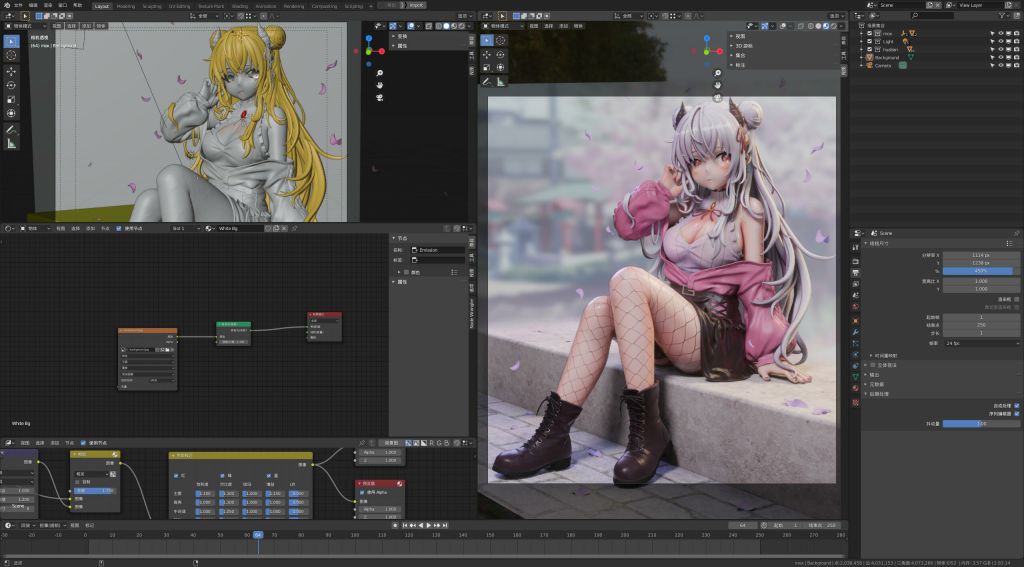This screenshot has height=567, width=1024.
Task: Expand the 3D 游标 panel in right sidebar
Action: tap(743, 46)
